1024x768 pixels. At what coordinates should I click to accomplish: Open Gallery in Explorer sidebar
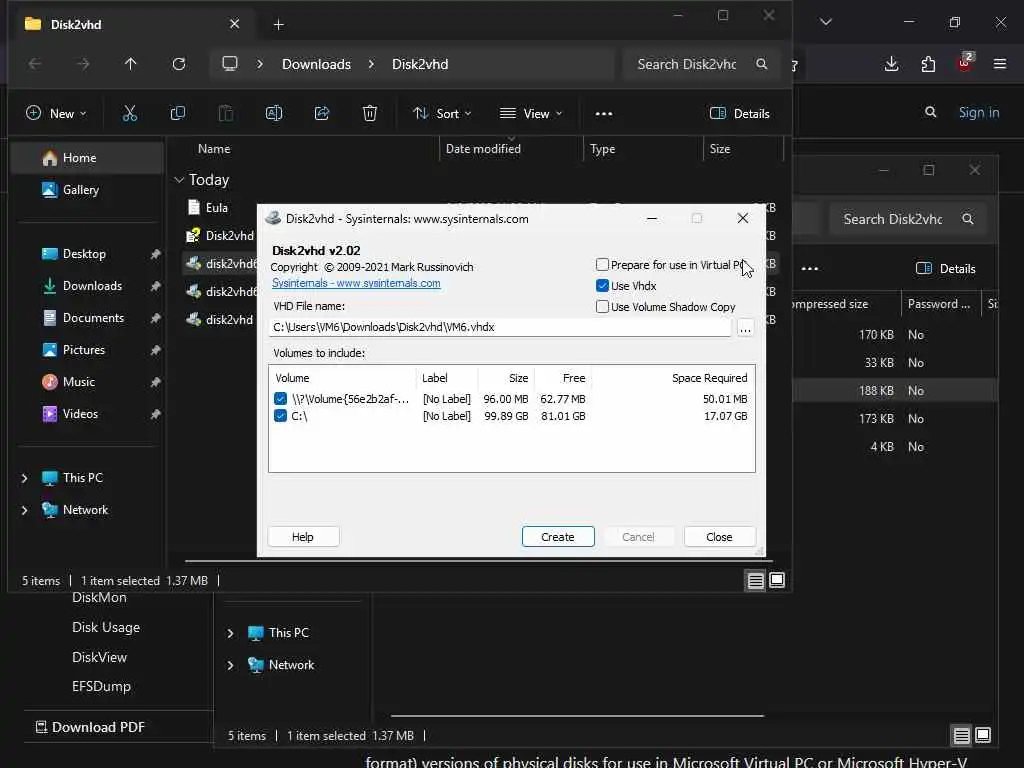(x=81, y=190)
